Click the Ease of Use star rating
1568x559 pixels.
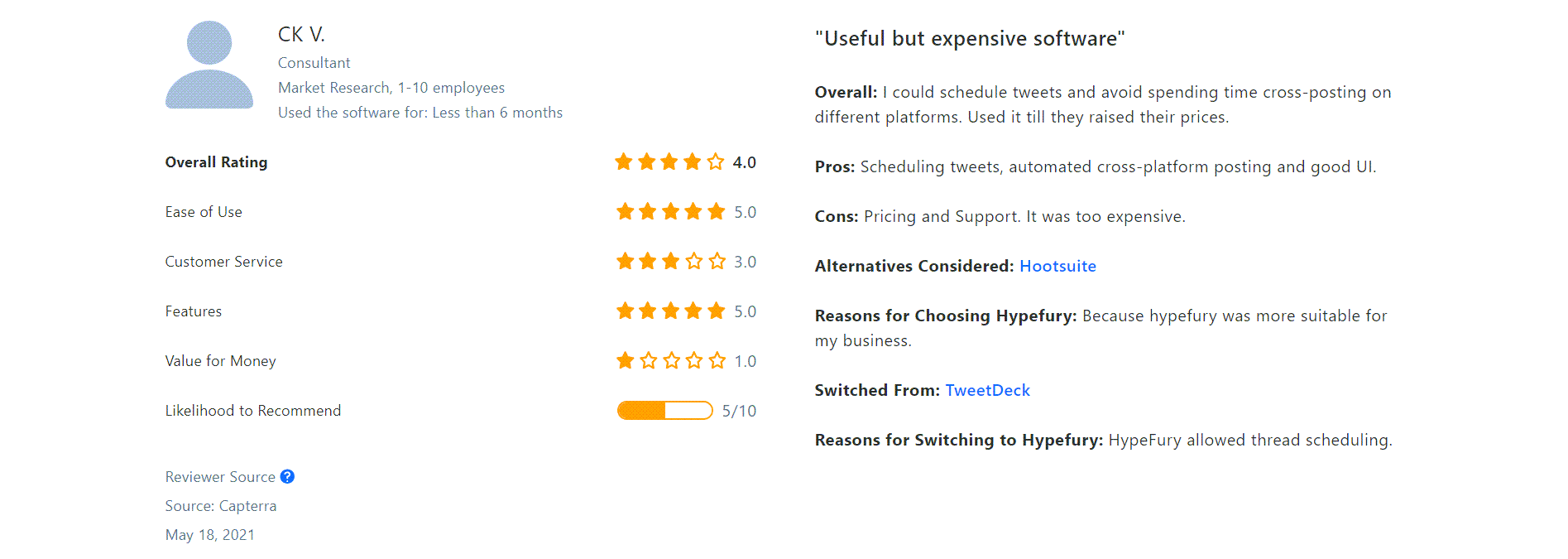tap(670, 211)
